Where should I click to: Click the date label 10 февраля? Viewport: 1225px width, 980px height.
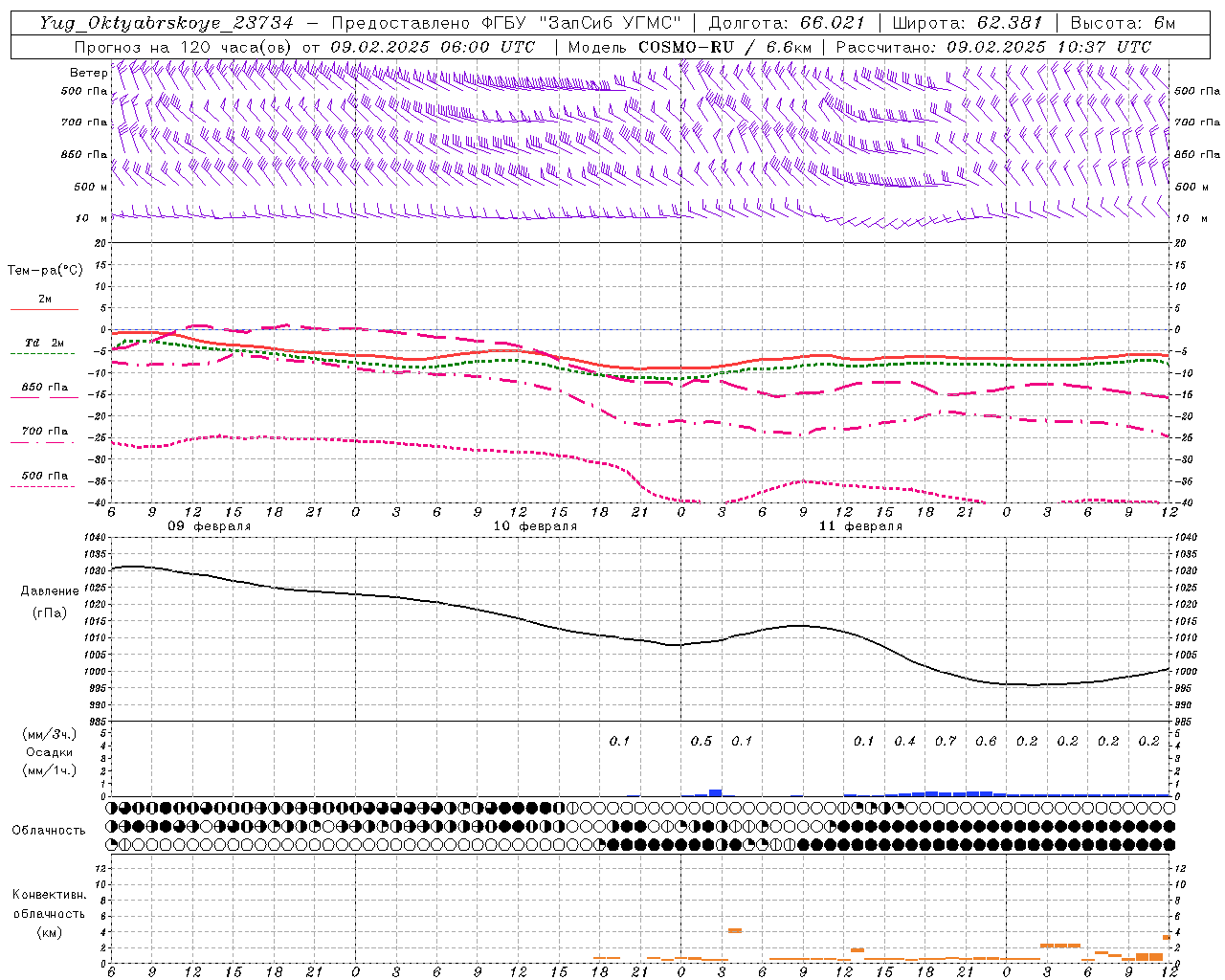(535, 526)
